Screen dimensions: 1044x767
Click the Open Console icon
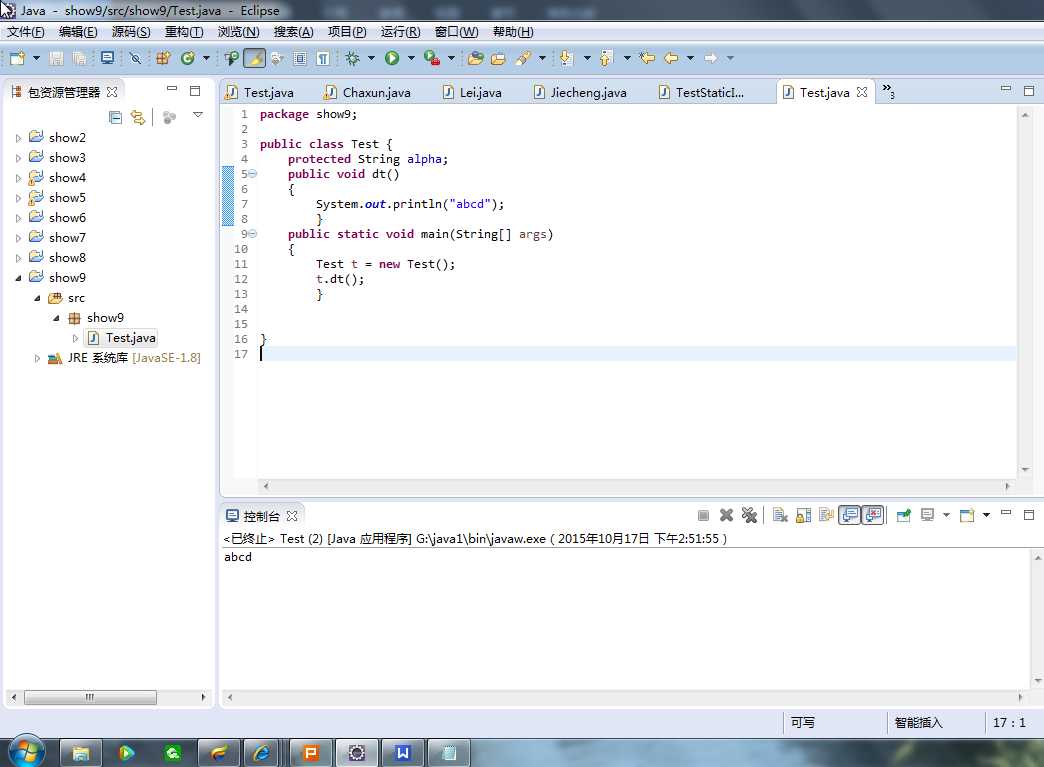tap(967, 515)
